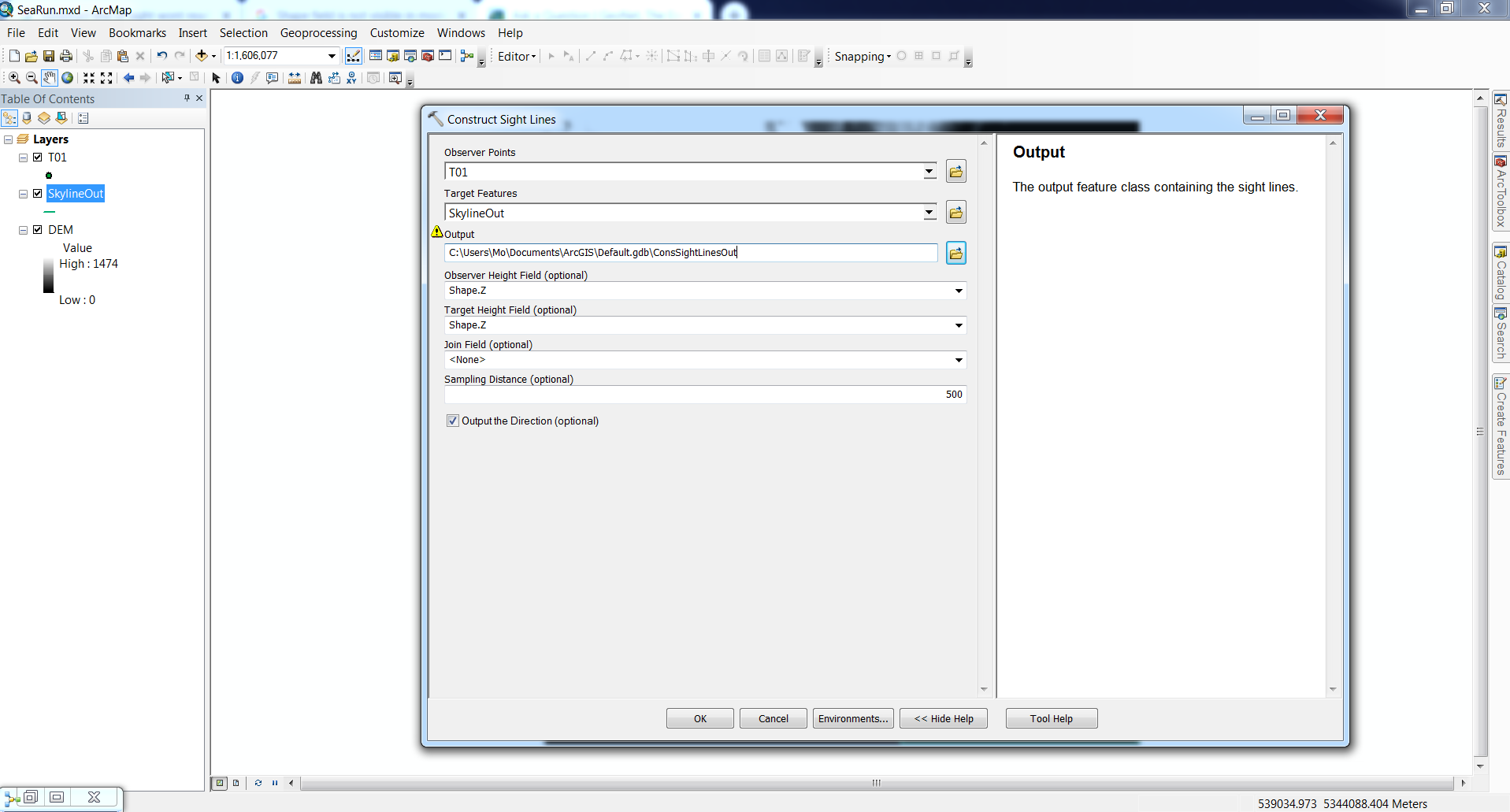Screen dimensions: 1510x812
Task: Click the New Map File icon
Action: click(14, 56)
